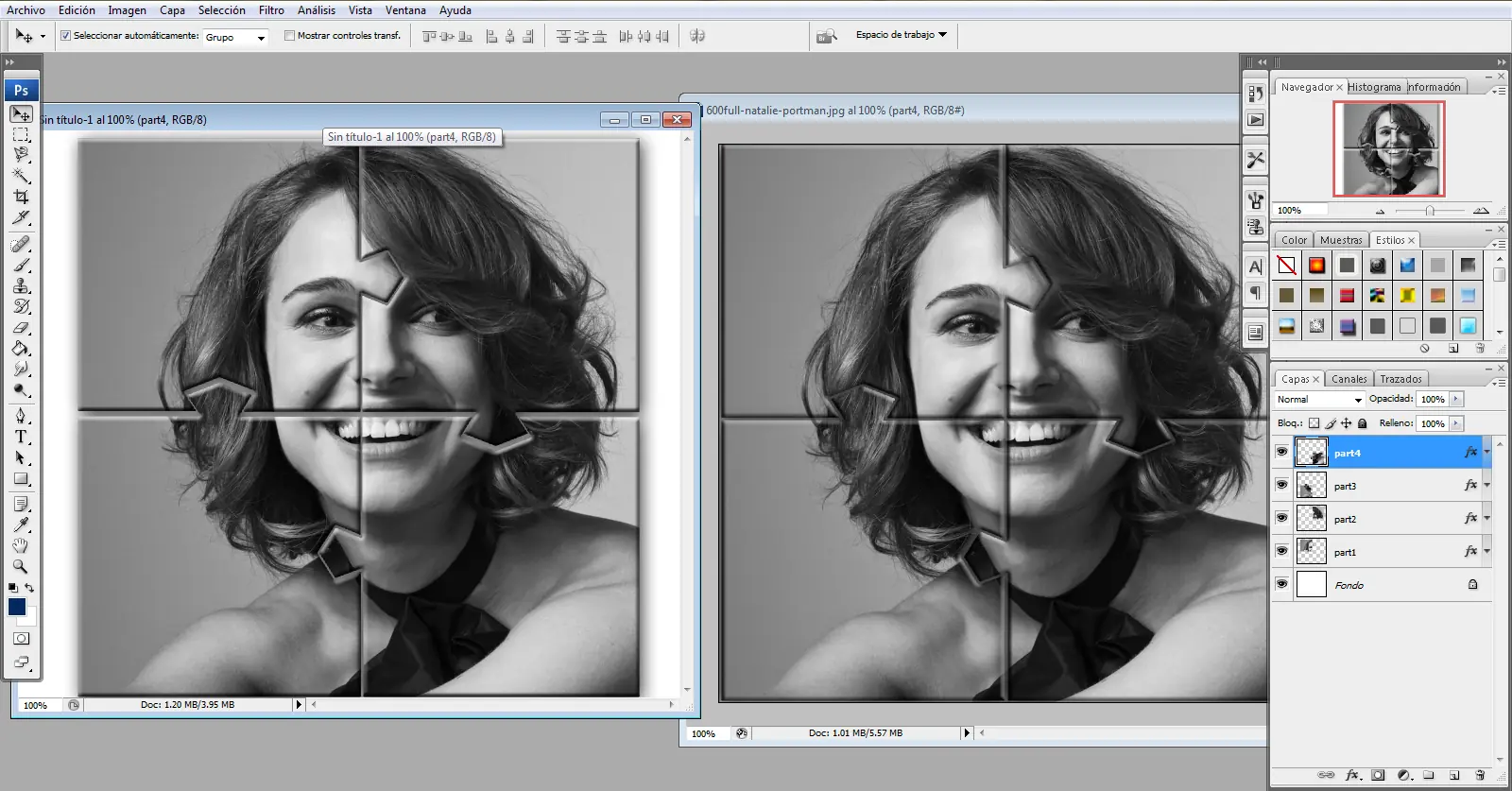Select the Brush tool
This screenshot has height=791, width=1512.
click(x=21, y=265)
